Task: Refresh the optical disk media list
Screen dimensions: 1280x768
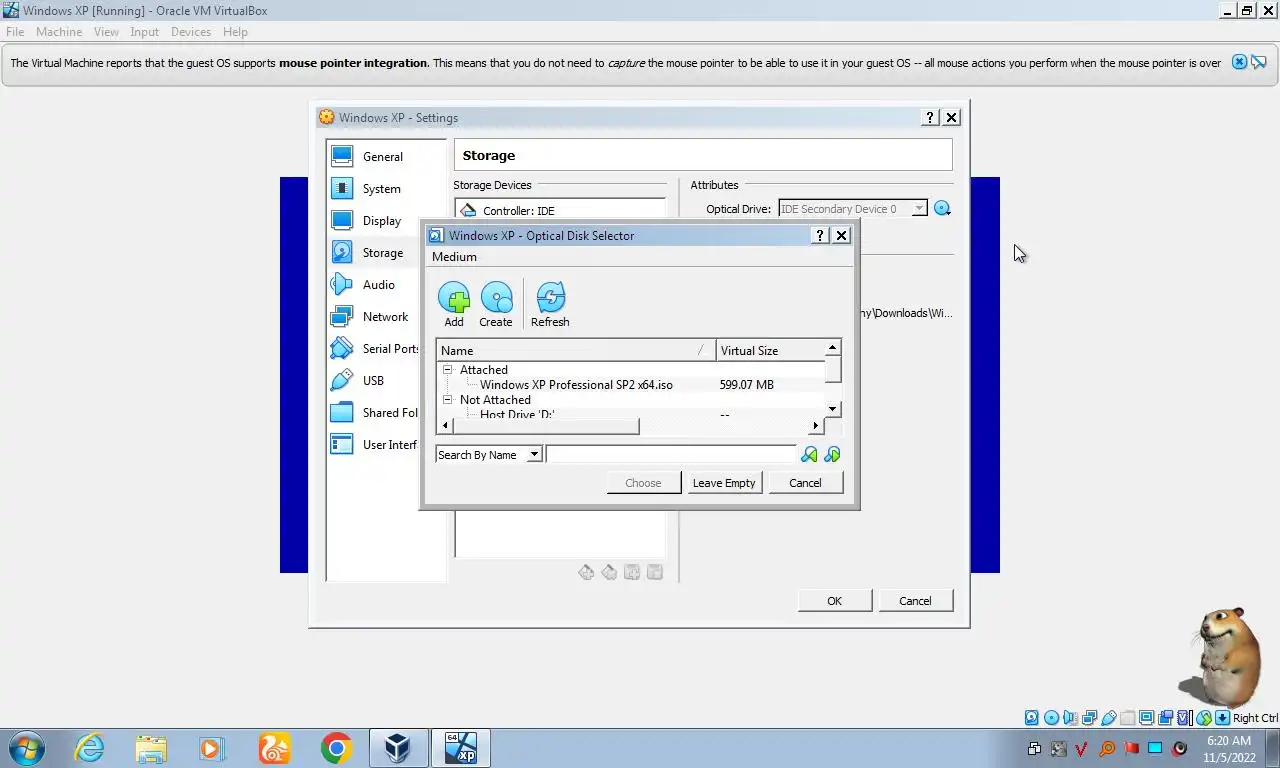Action: tap(550, 305)
